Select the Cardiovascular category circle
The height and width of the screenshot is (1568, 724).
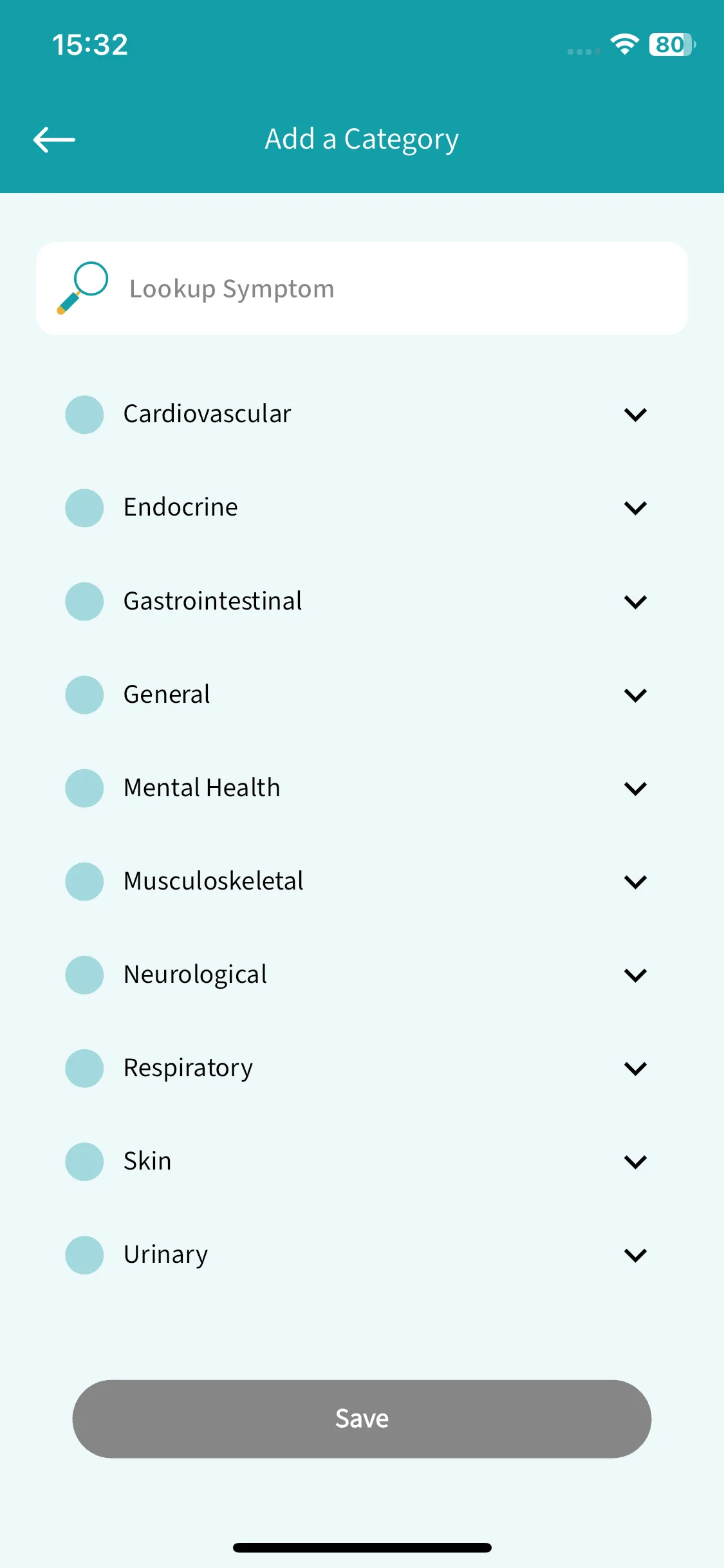pyautogui.click(x=84, y=415)
